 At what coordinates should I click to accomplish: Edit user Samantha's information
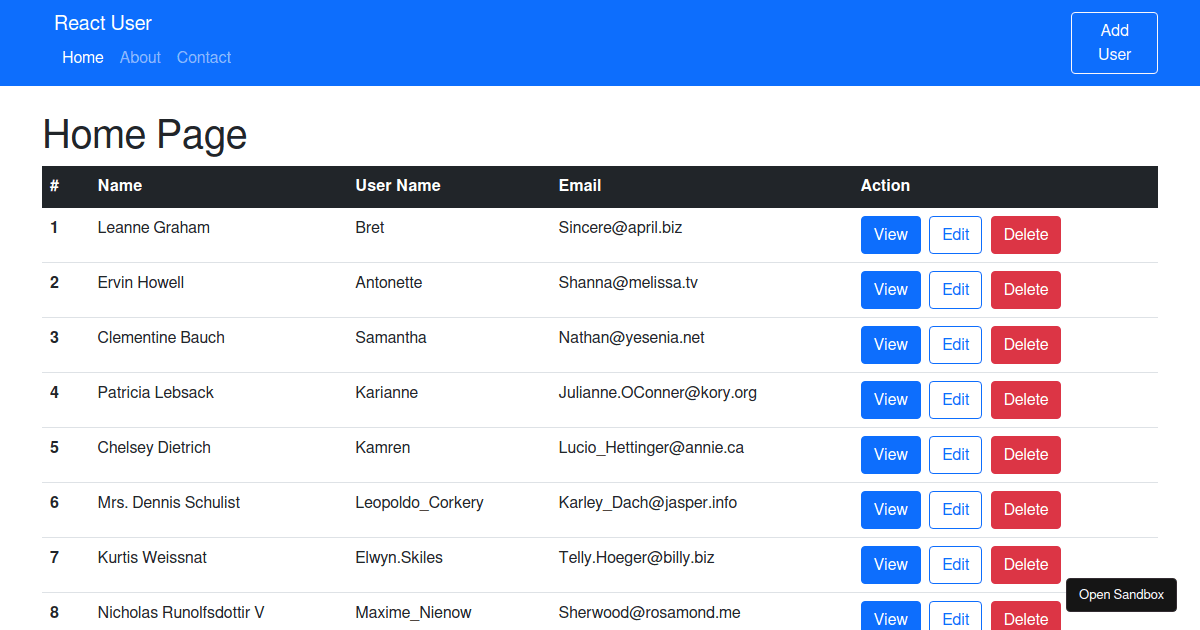[x=955, y=344]
